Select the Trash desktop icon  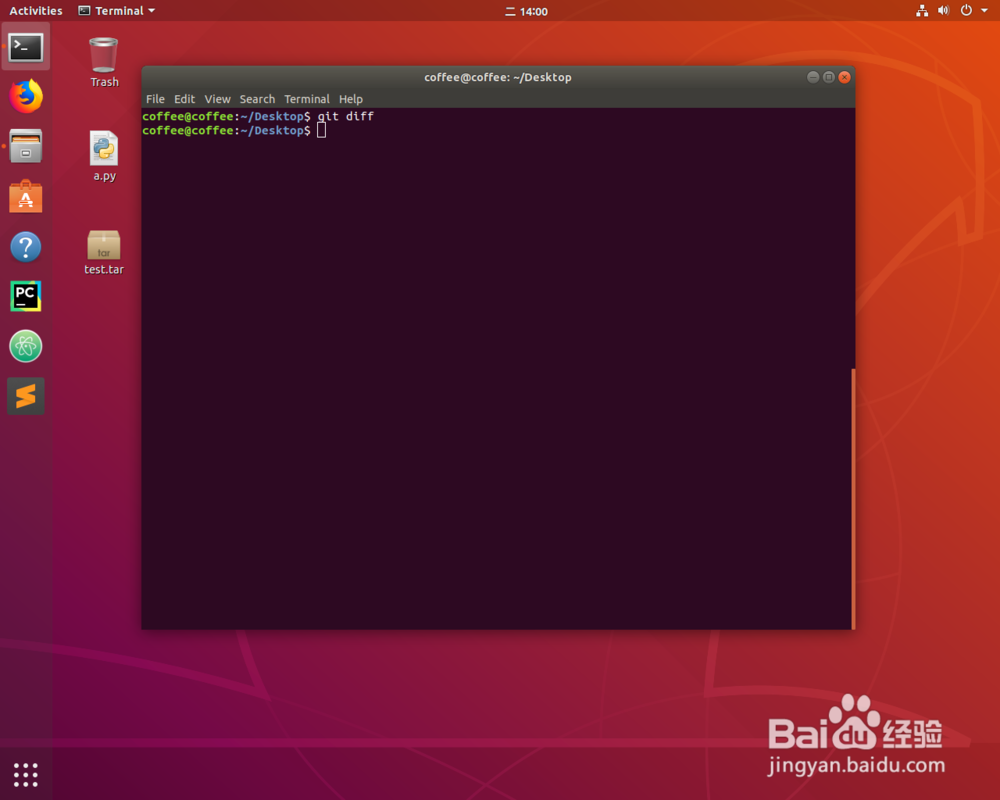tap(104, 63)
